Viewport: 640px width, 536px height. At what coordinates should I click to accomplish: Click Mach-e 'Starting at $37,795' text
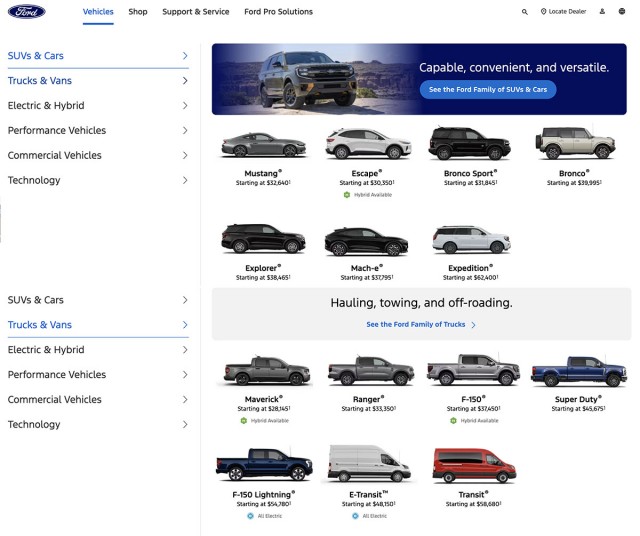pos(367,278)
